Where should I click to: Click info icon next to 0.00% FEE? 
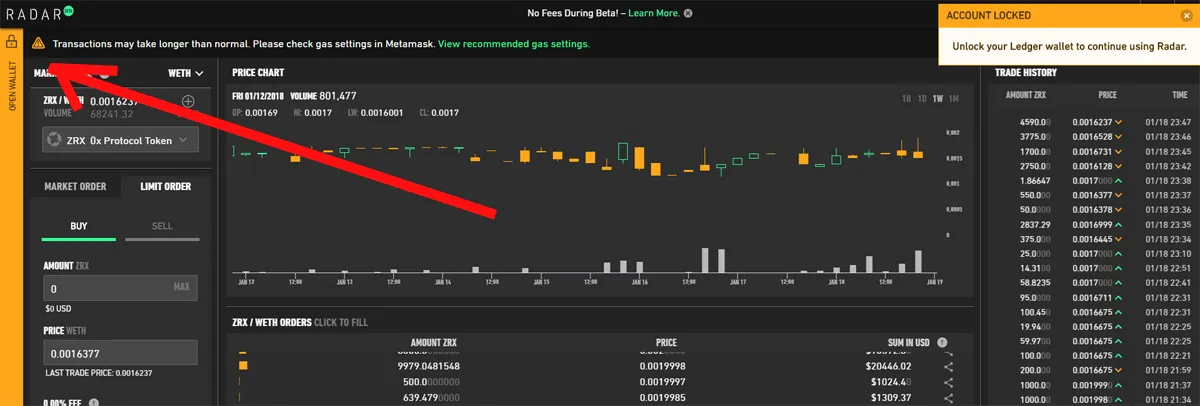[93, 402]
